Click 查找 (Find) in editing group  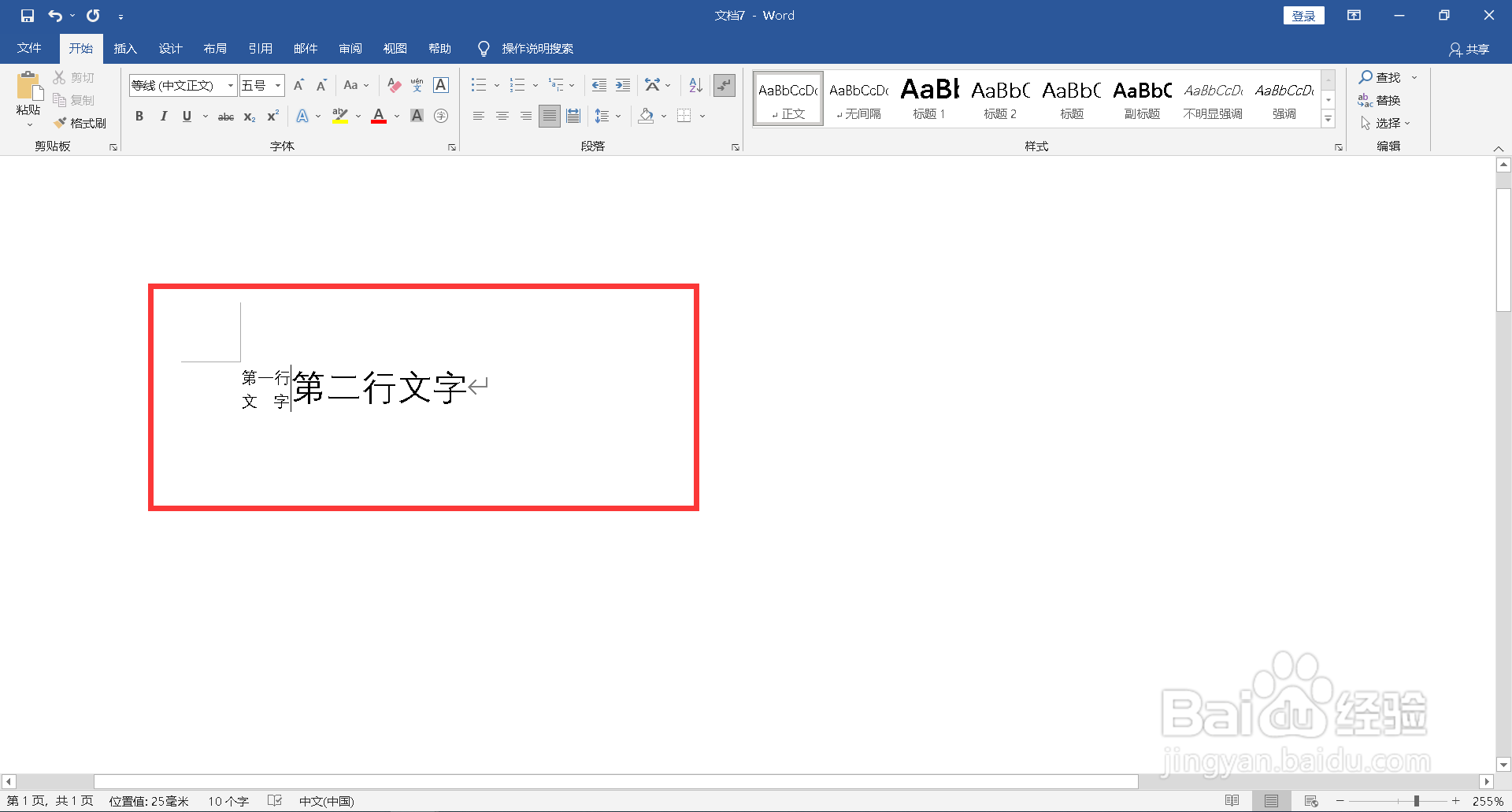point(1380,77)
